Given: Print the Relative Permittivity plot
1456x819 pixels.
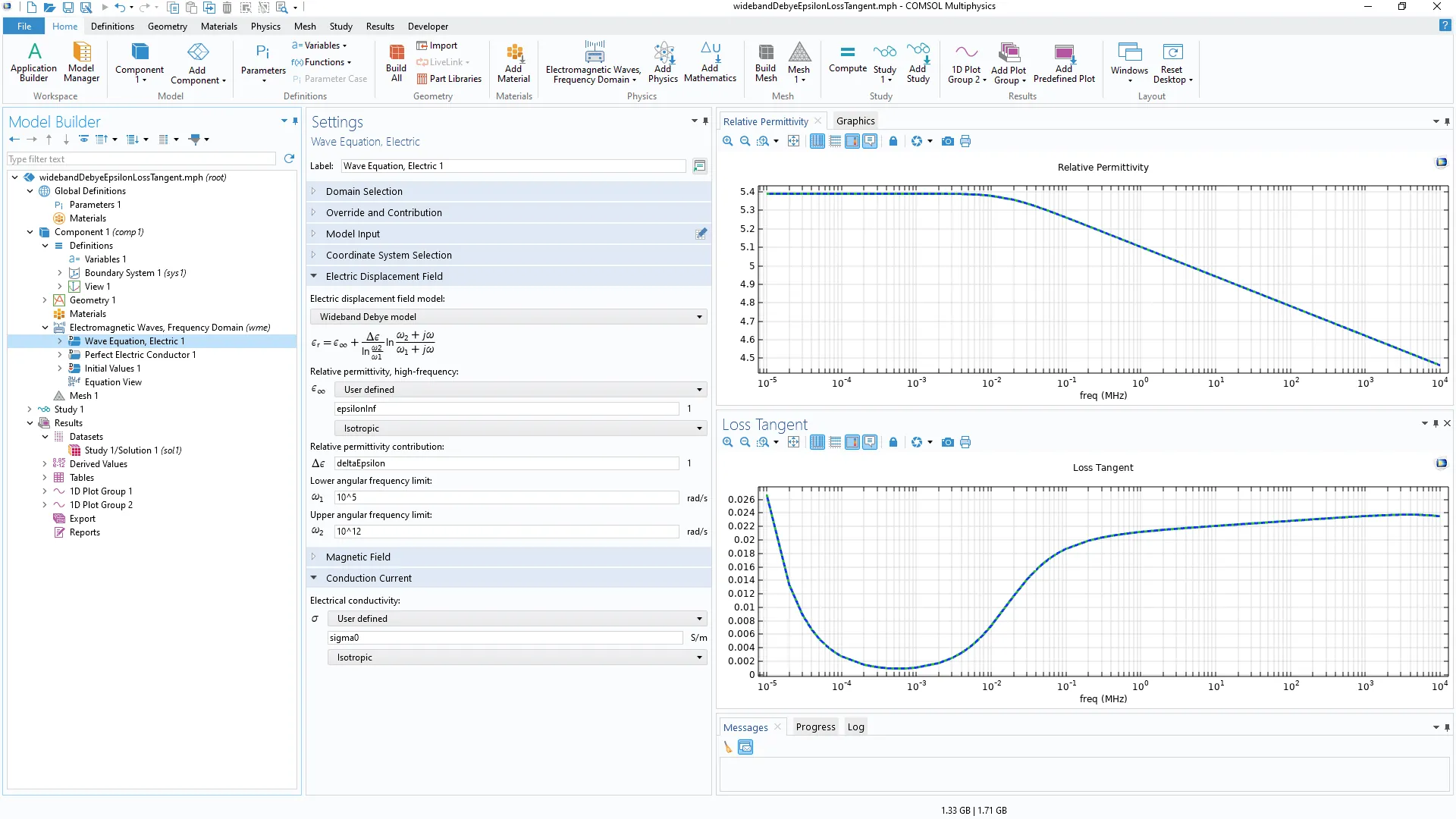Looking at the screenshot, I should (965, 141).
